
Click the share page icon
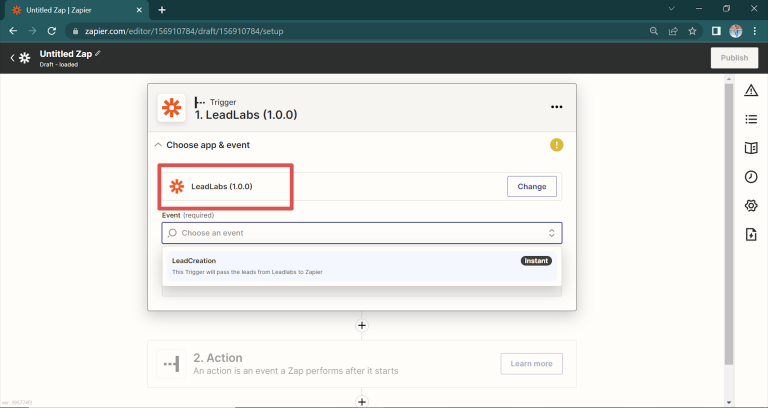click(673, 31)
